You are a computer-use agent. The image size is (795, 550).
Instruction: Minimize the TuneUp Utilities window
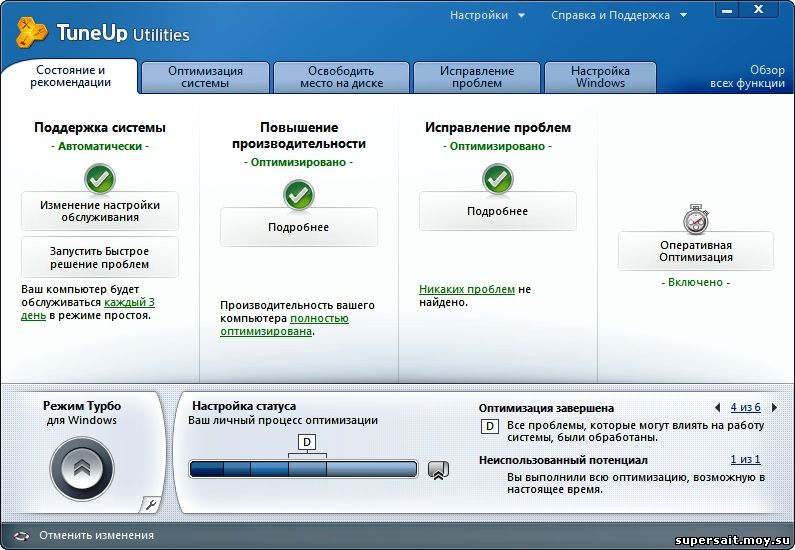click(727, 11)
